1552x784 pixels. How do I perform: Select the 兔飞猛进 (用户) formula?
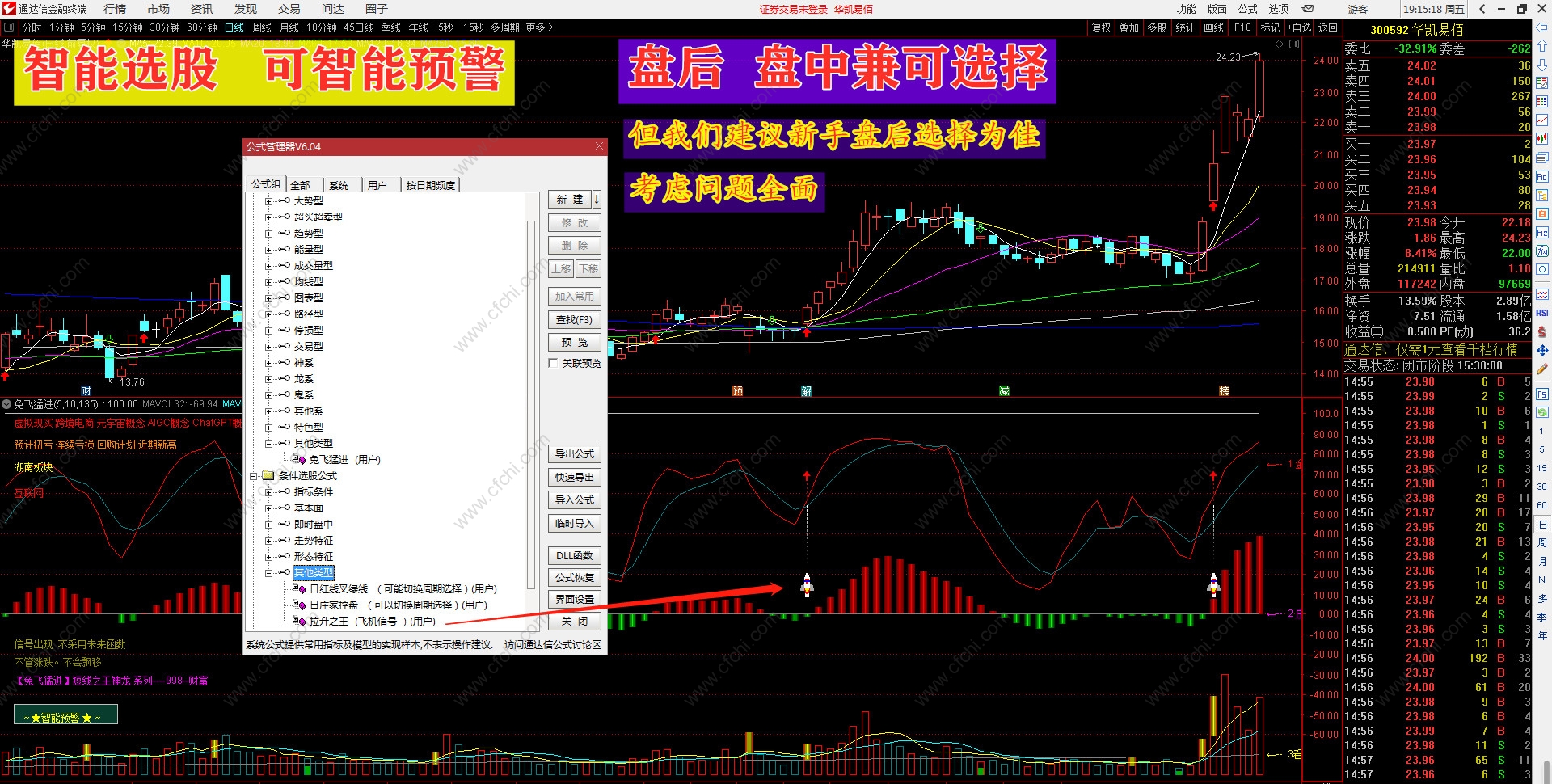coord(344,460)
